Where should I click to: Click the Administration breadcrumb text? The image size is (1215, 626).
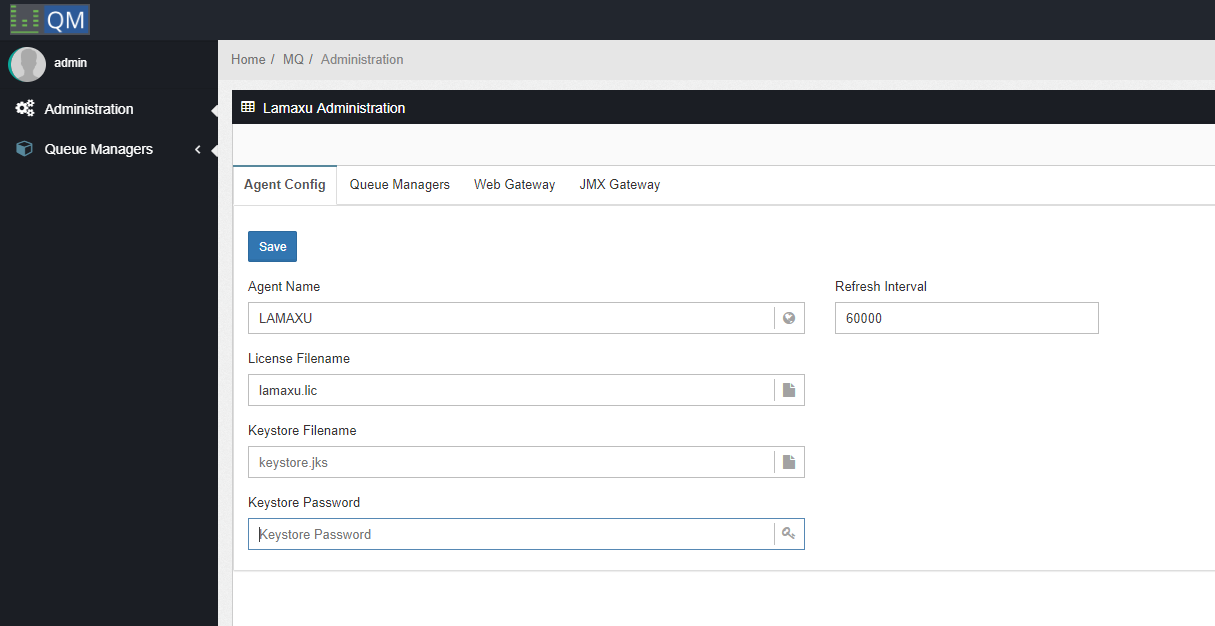pos(362,60)
